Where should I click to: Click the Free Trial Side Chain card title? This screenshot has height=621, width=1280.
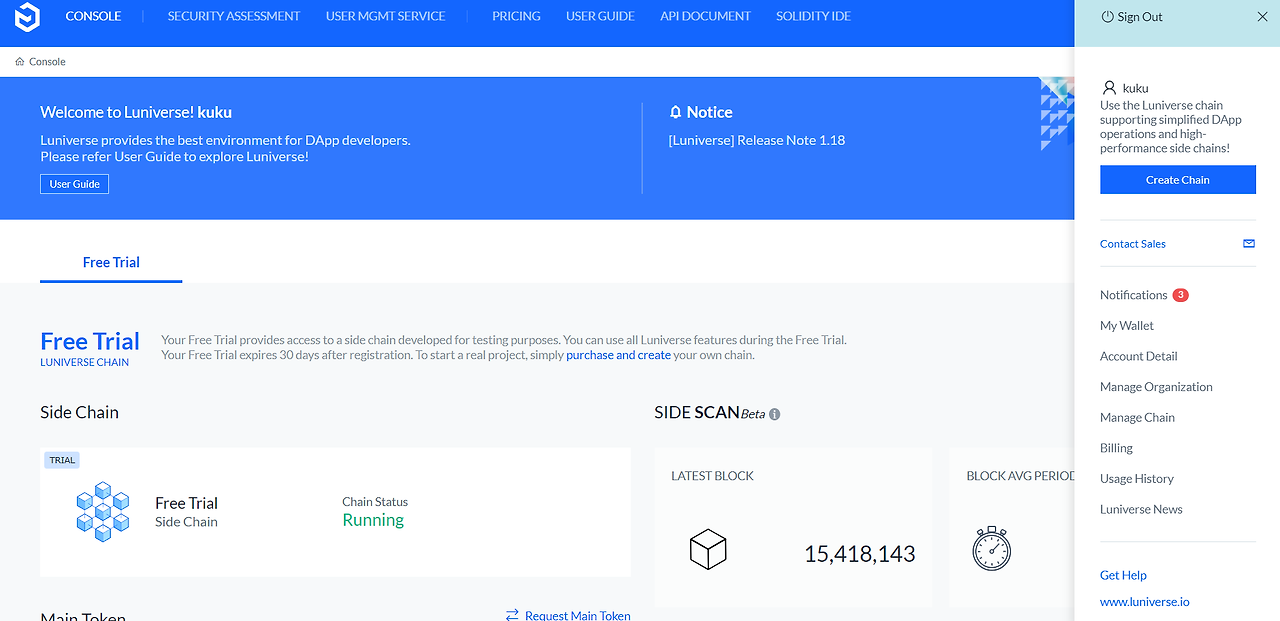[x=186, y=503]
